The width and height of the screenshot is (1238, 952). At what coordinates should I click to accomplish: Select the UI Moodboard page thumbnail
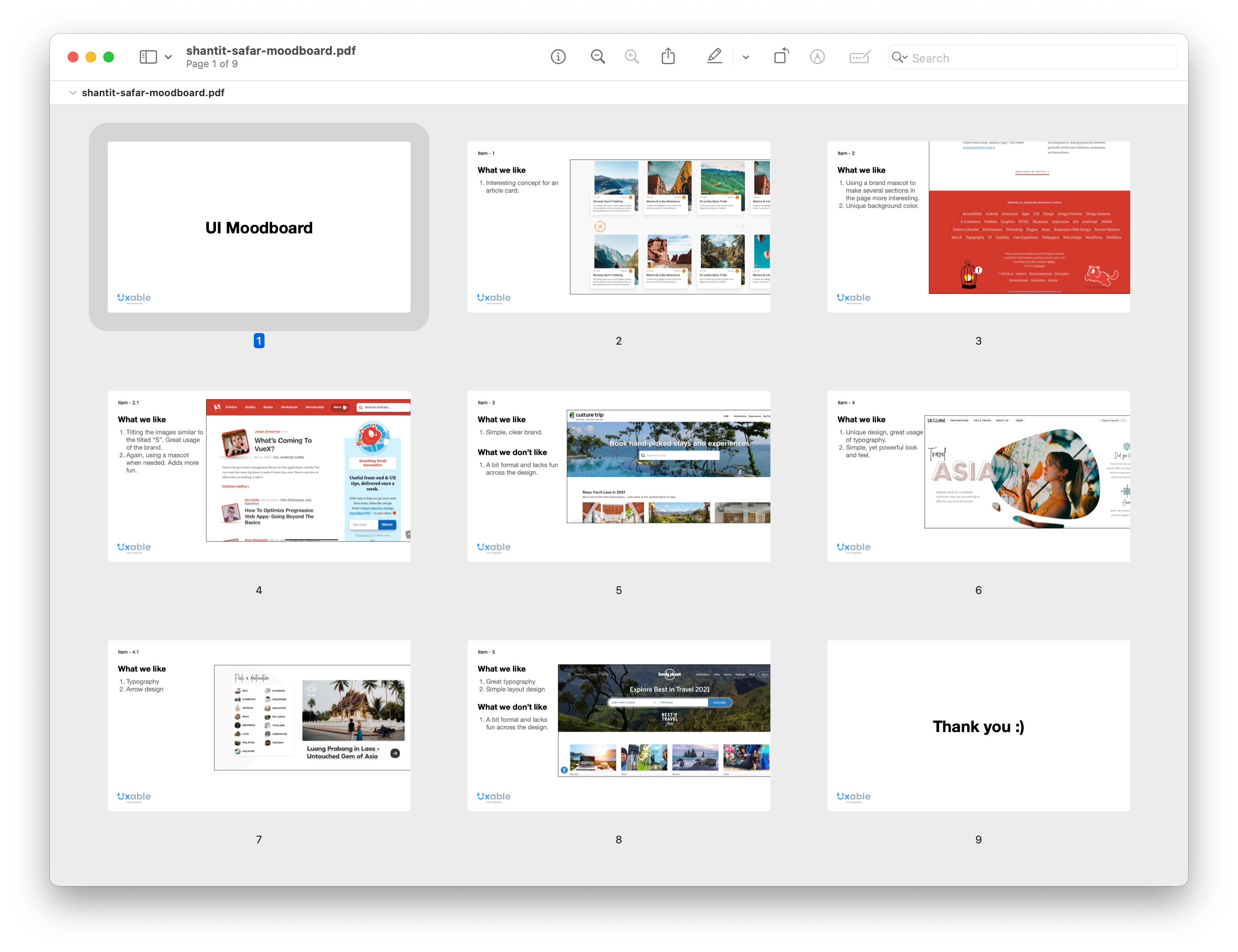259,227
